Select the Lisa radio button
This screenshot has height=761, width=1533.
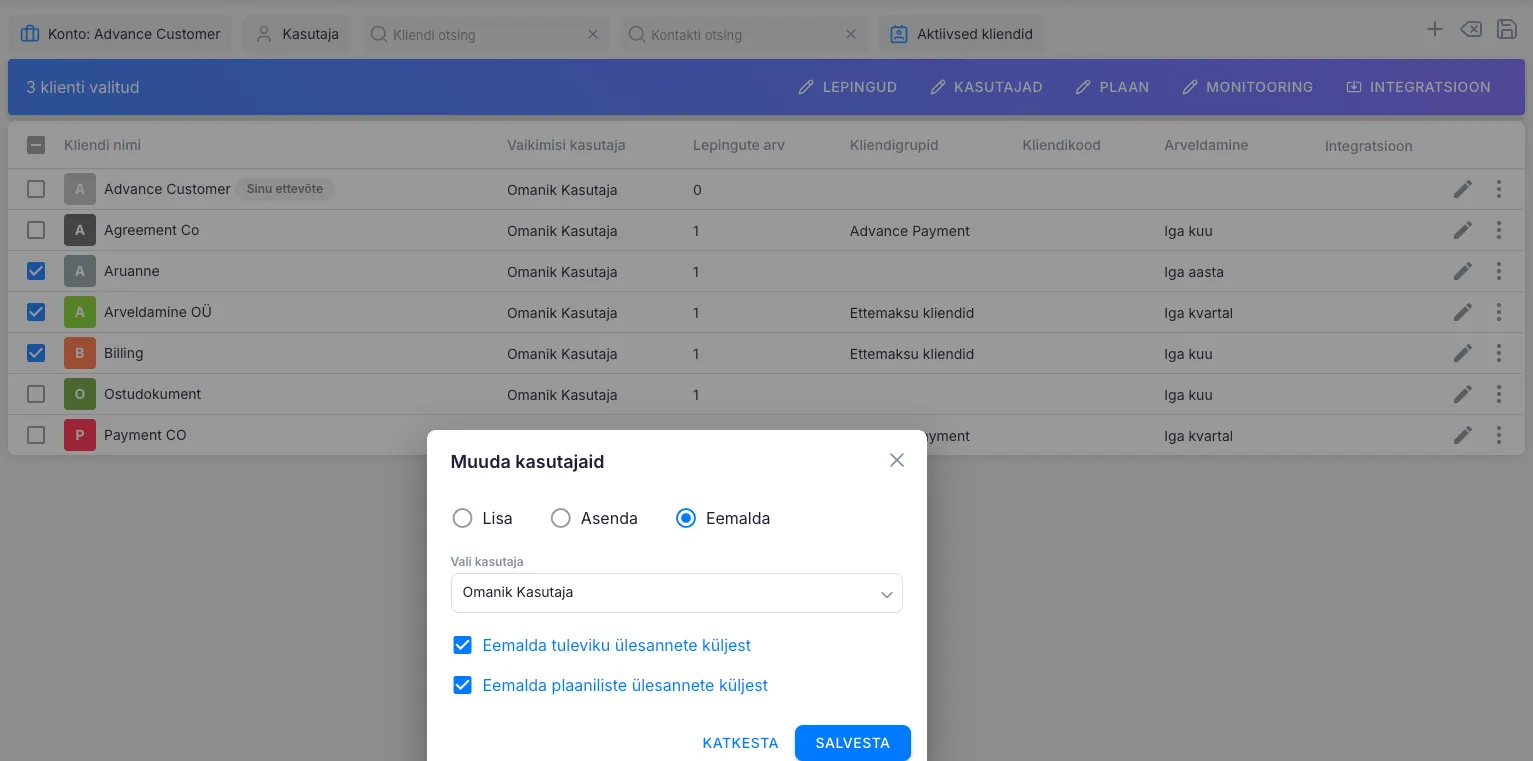[462, 518]
